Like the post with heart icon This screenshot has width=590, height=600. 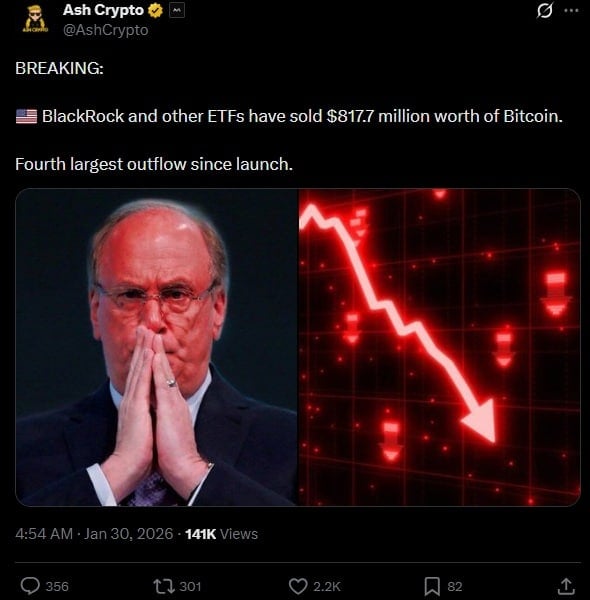click(298, 586)
